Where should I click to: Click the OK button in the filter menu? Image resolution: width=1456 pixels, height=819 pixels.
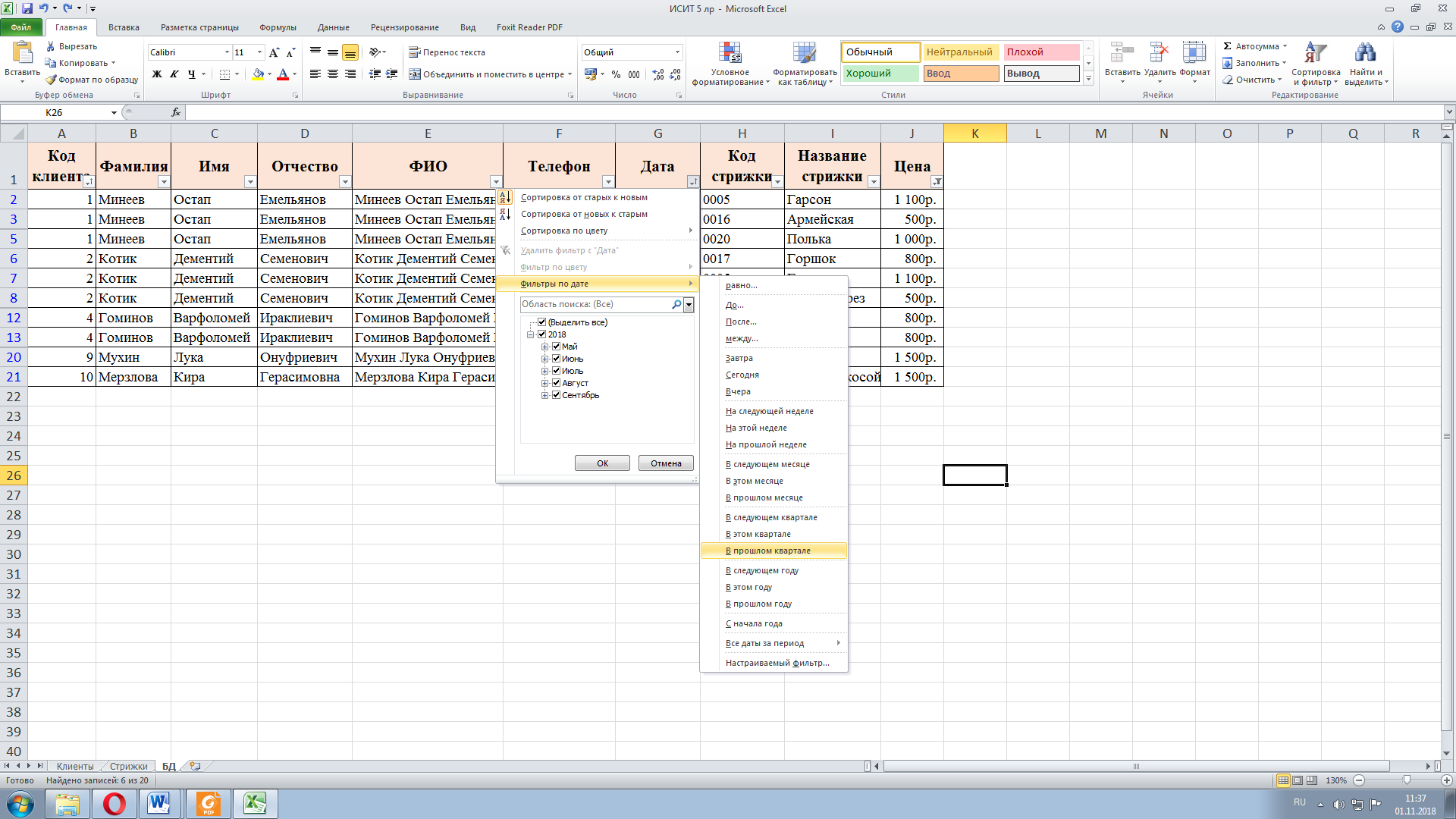pos(602,463)
